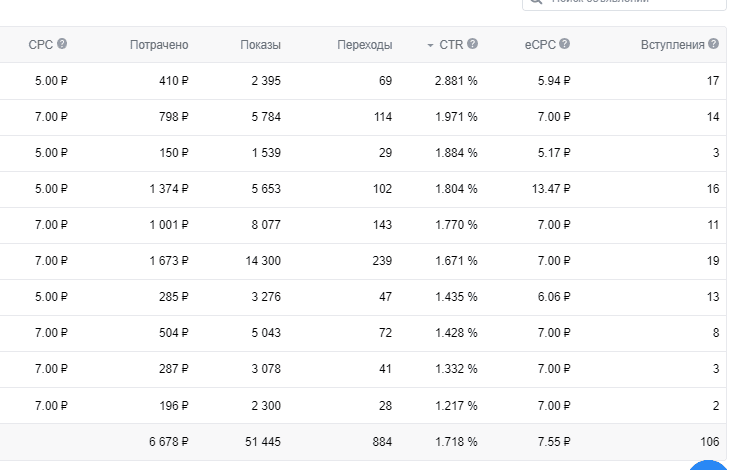The image size is (745, 470).
Task: Click the total spent value 6 678 ₽
Action: tap(166, 441)
